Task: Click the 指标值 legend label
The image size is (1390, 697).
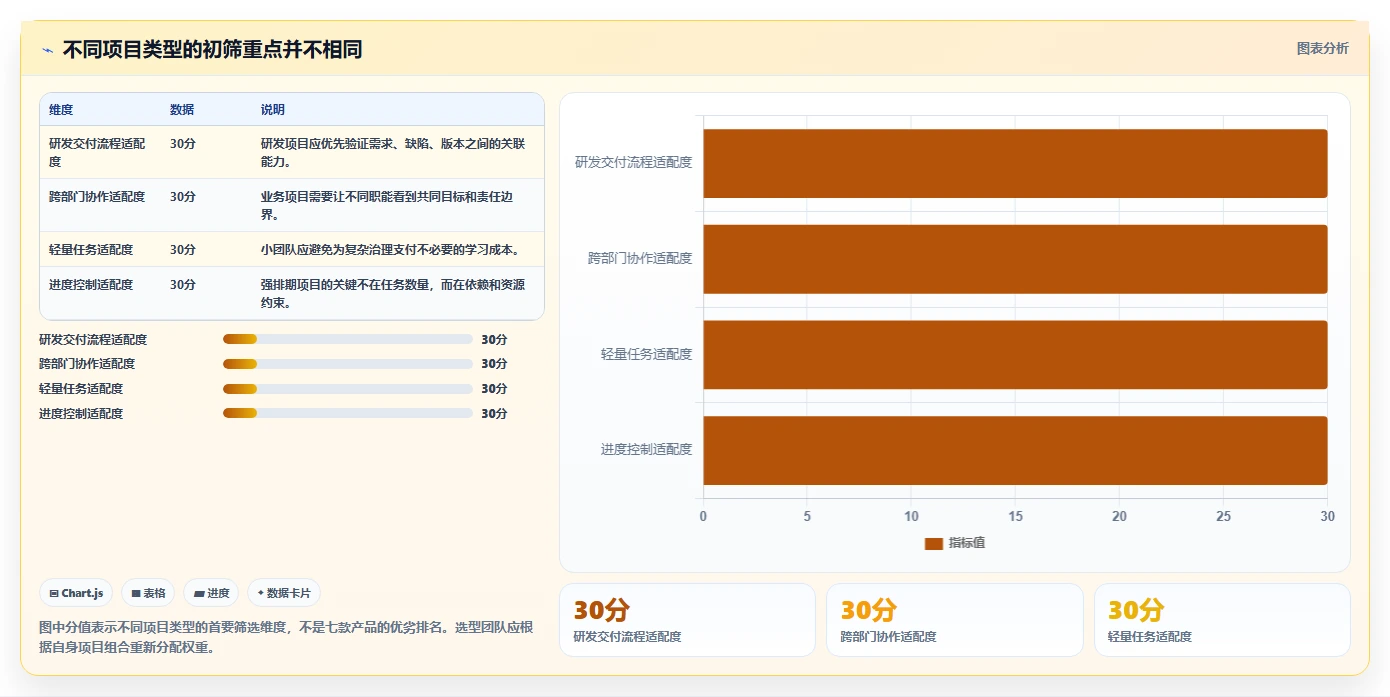Action: [x=967, y=543]
